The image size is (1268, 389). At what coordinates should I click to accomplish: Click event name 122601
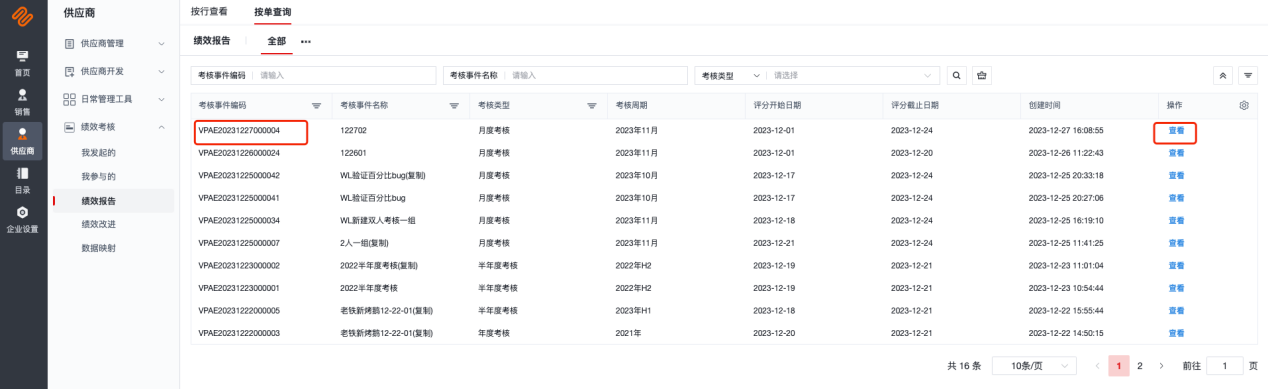click(354, 153)
